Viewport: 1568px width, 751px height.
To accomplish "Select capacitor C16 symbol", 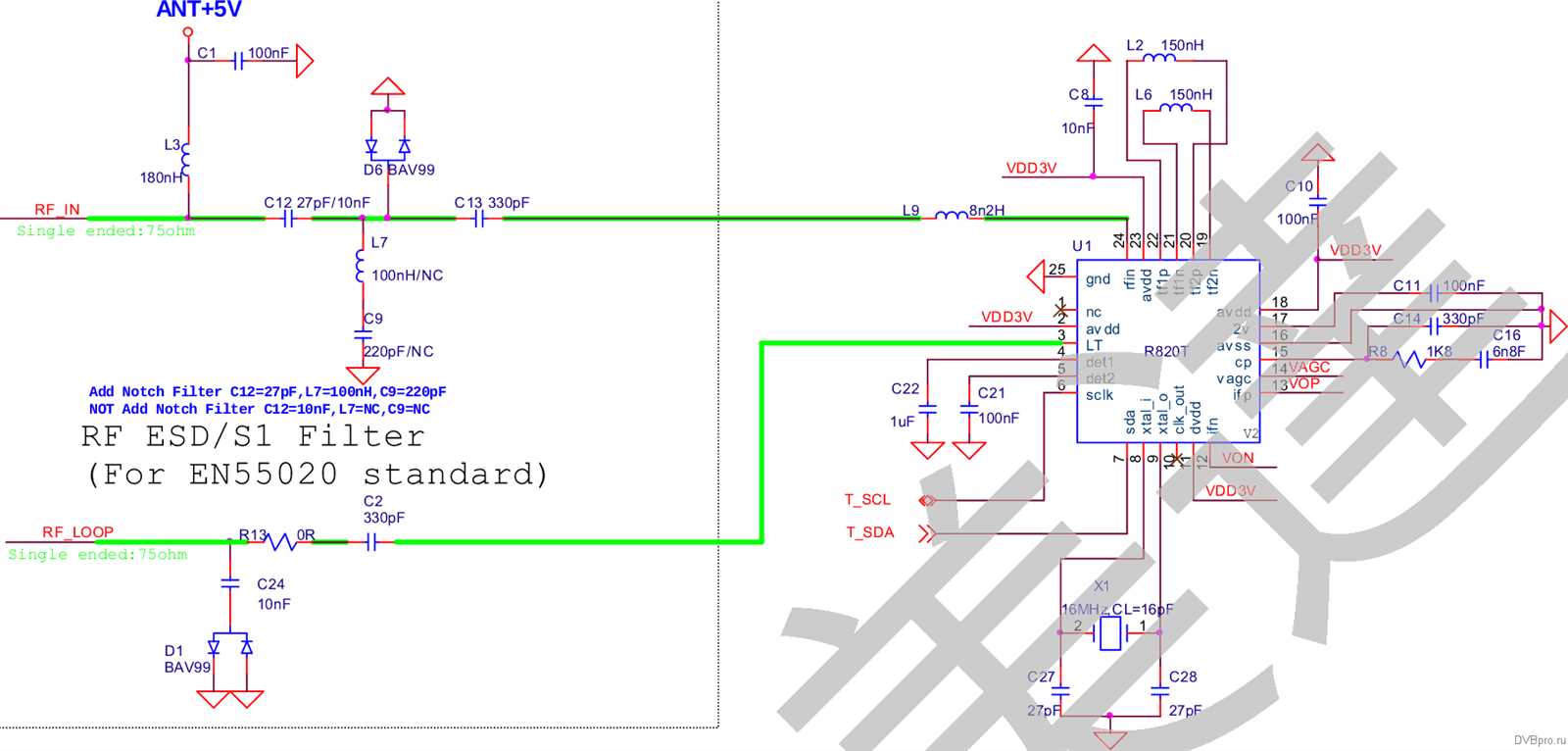I will tap(1484, 360).
